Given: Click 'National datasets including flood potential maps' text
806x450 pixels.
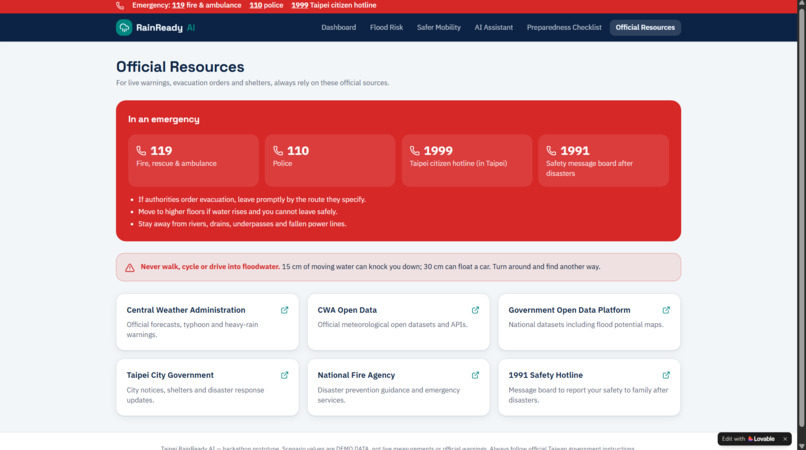Looking at the screenshot, I should pos(585,325).
